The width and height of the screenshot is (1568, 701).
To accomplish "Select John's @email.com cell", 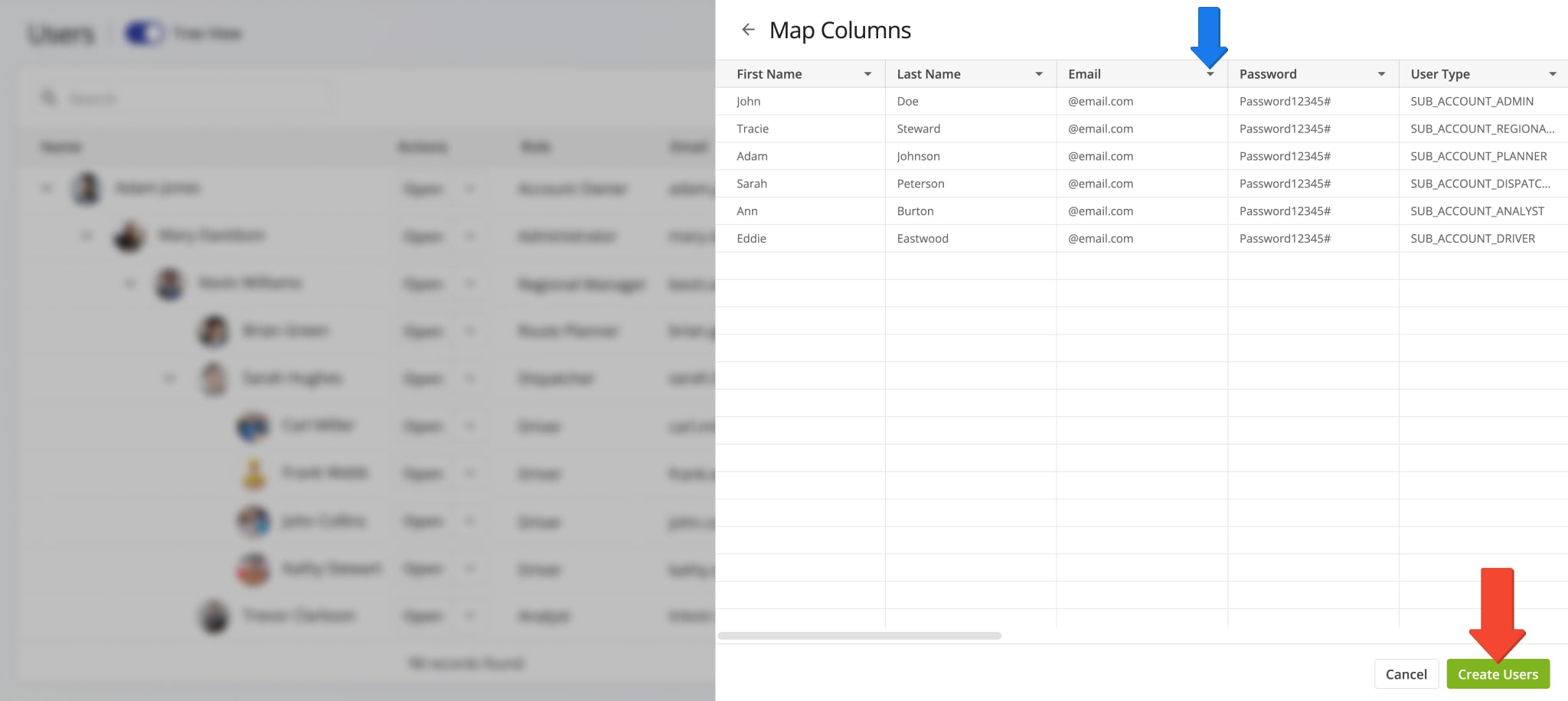I will 1142,101.
